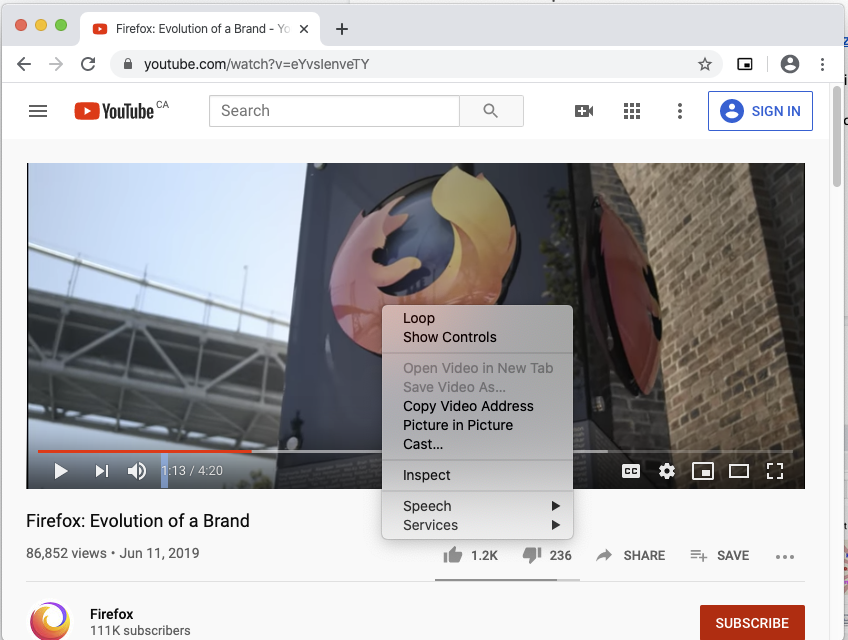Click the video title text
The image size is (848, 640).
pyautogui.click(x=138, y=521)
